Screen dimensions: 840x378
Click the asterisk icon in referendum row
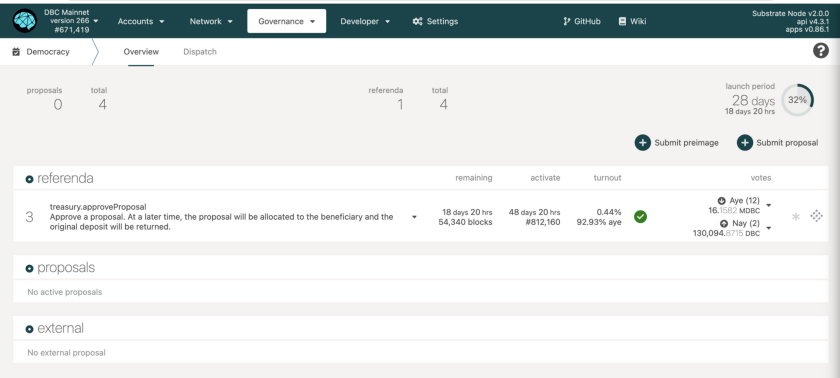(796, 216)
